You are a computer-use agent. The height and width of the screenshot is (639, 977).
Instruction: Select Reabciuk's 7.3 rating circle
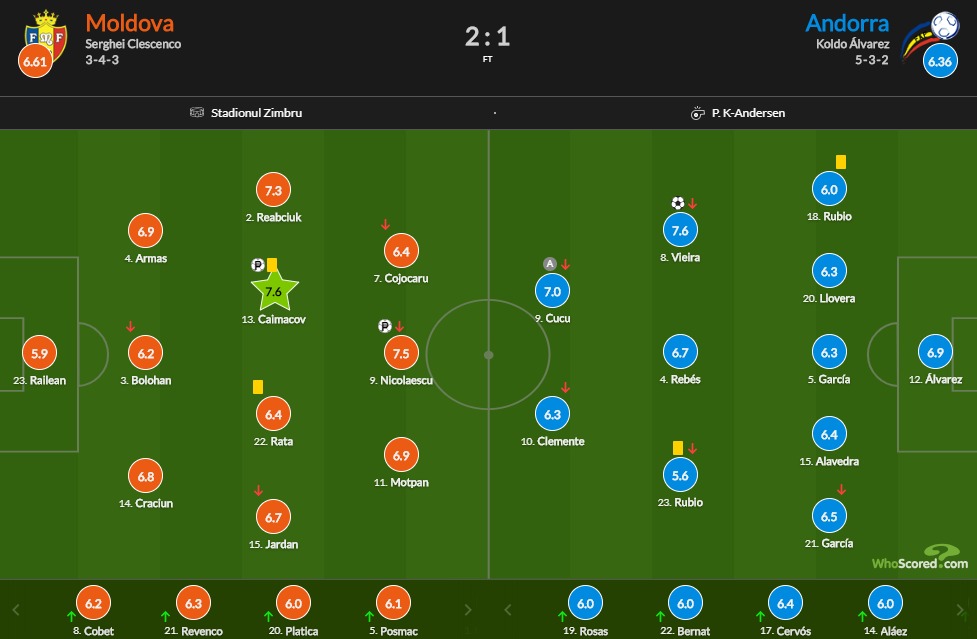[x=274, y=190]
